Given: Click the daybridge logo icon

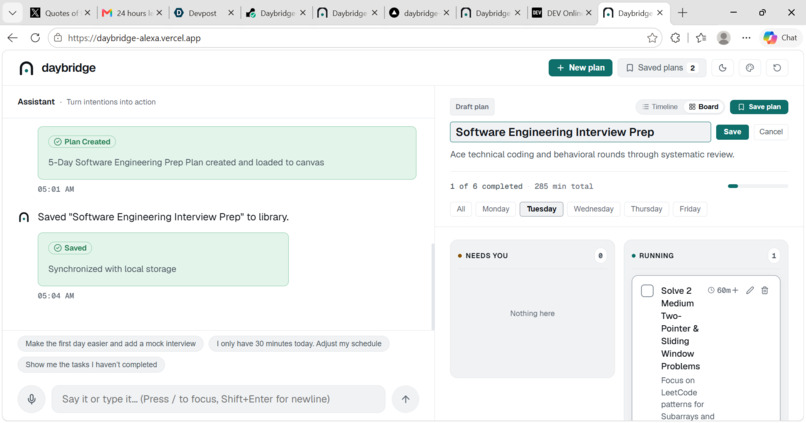Looking at the screenshot, I should click(x=26, y=68).
